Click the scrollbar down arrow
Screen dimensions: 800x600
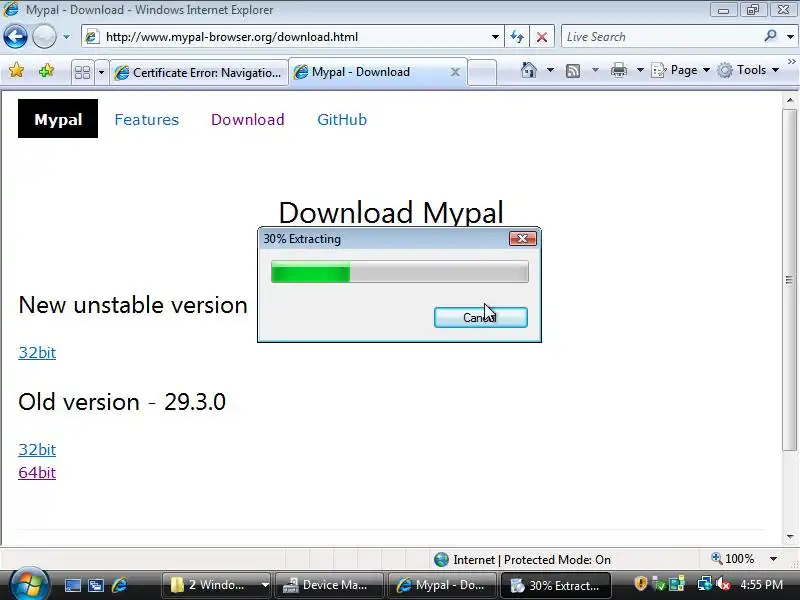click(x=790, y=536)
